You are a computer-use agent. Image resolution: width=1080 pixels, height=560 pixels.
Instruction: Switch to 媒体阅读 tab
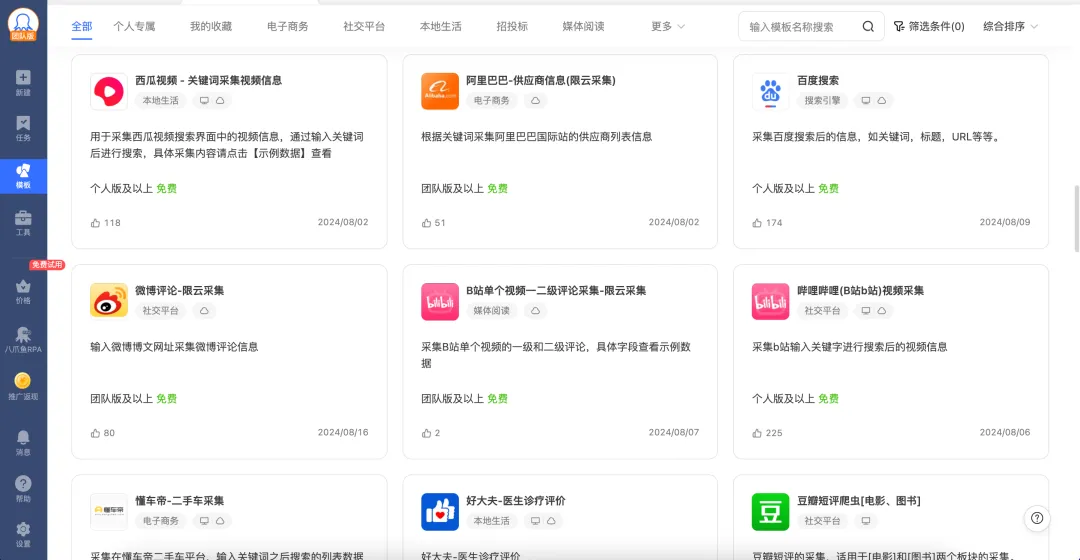tap(583, 26)
